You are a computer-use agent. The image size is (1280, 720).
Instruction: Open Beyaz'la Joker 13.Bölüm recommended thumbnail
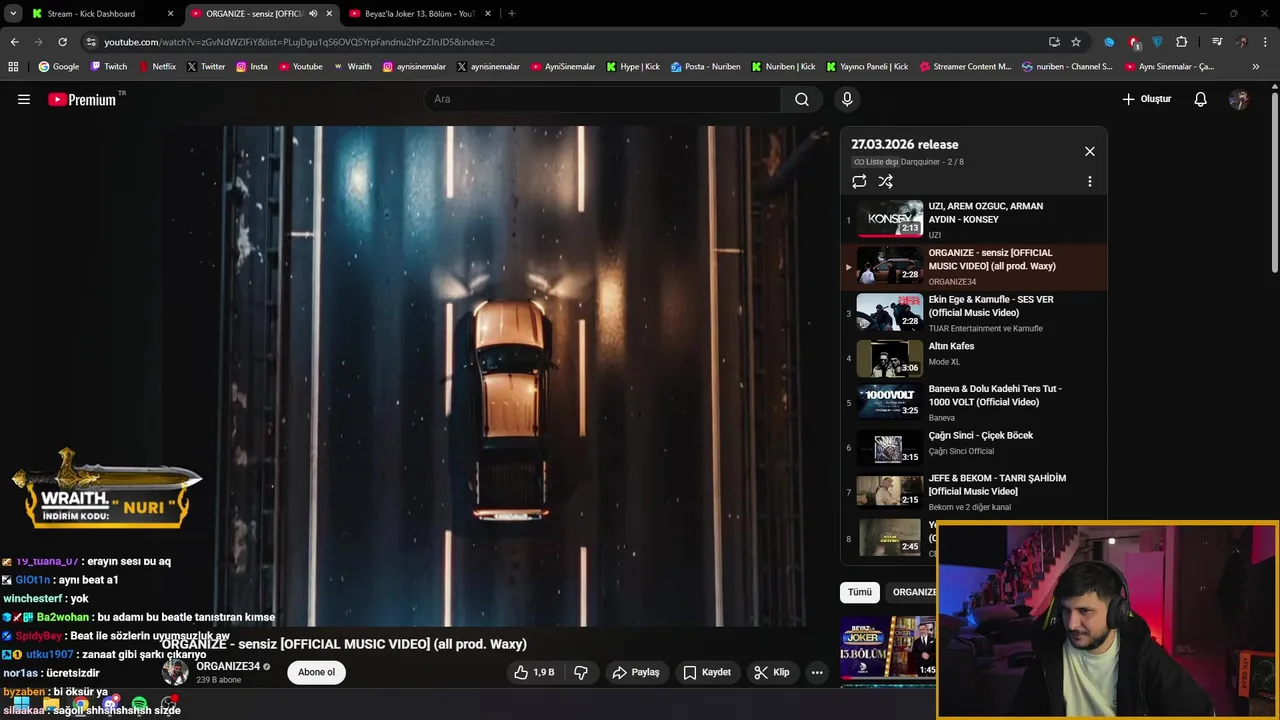(888, 647)
